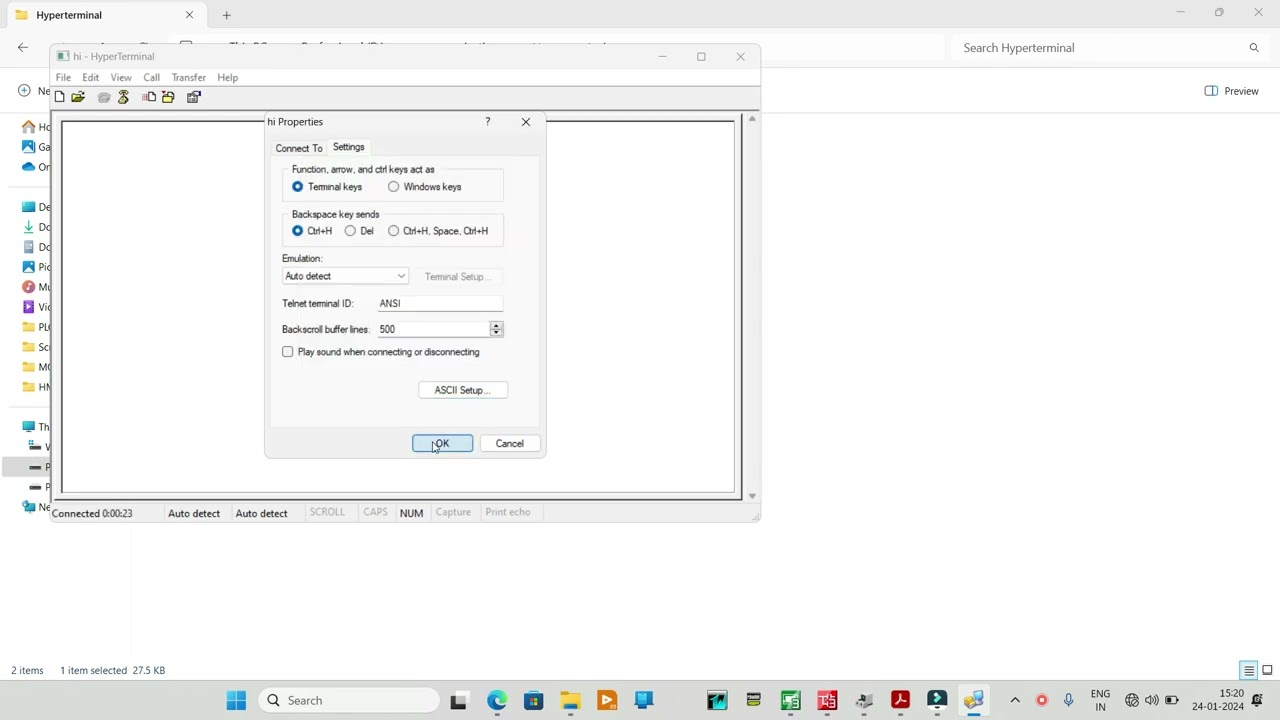
Task: Open the Edit menu in HyperTerminal
Action: tap(90, 77)
